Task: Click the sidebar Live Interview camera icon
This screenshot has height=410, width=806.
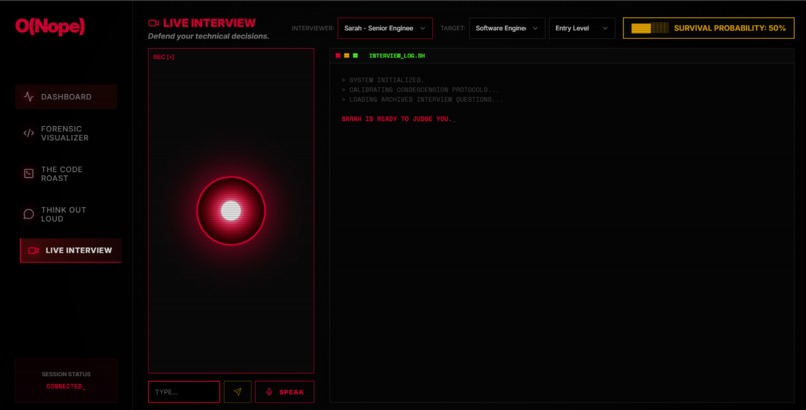Action: tap(33, 250)
